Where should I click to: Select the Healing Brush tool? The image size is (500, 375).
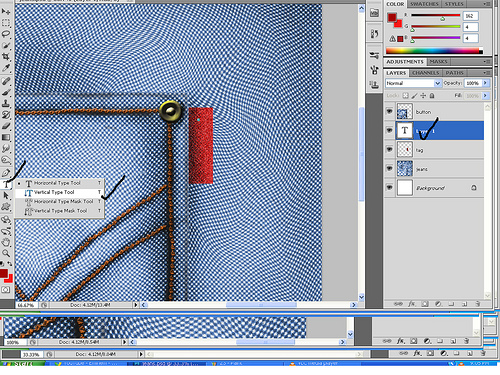pyautogui.click(x=6, y=81)
